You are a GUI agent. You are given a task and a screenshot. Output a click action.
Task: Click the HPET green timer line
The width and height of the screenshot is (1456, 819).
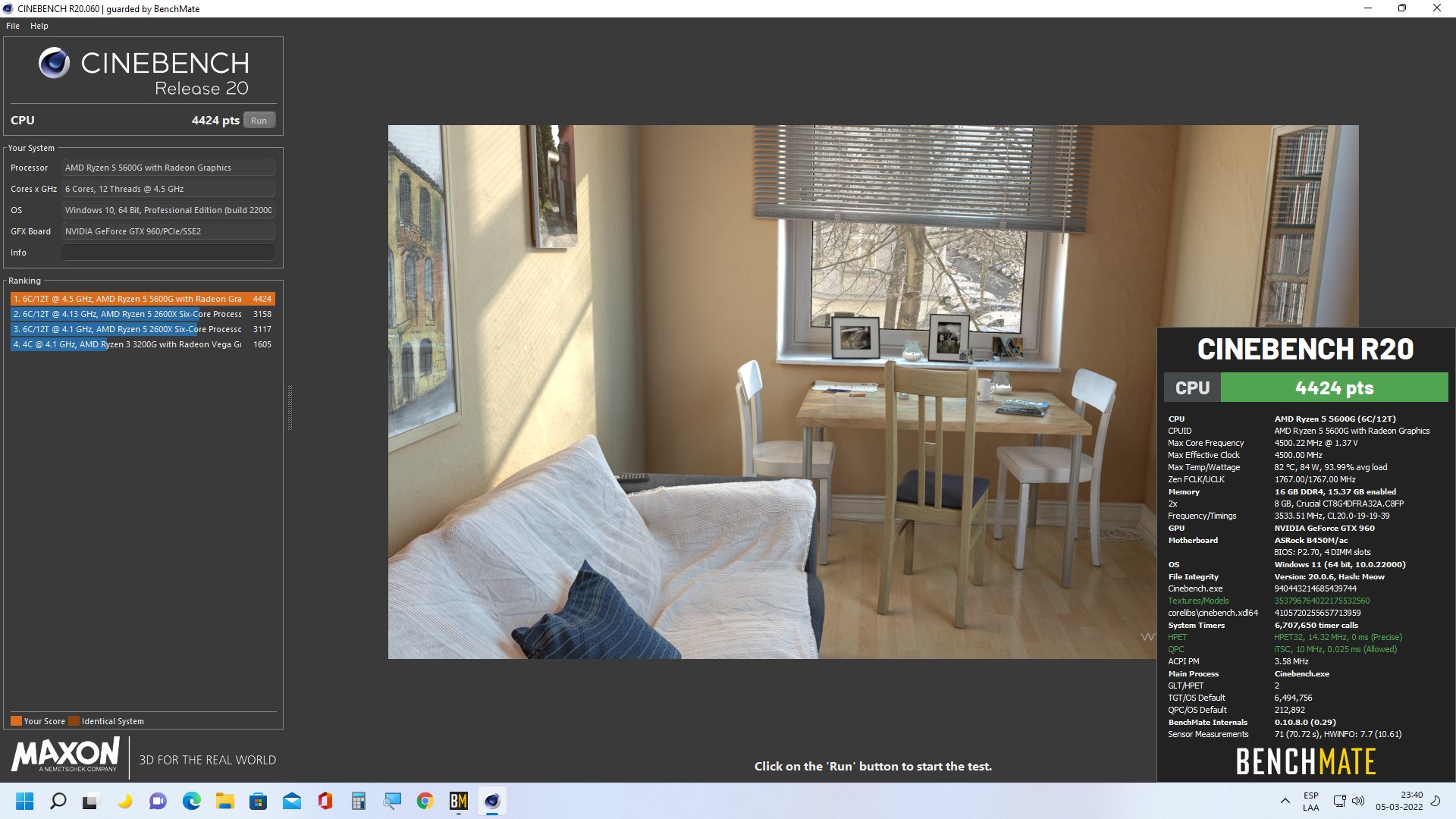coord(1285,637)
